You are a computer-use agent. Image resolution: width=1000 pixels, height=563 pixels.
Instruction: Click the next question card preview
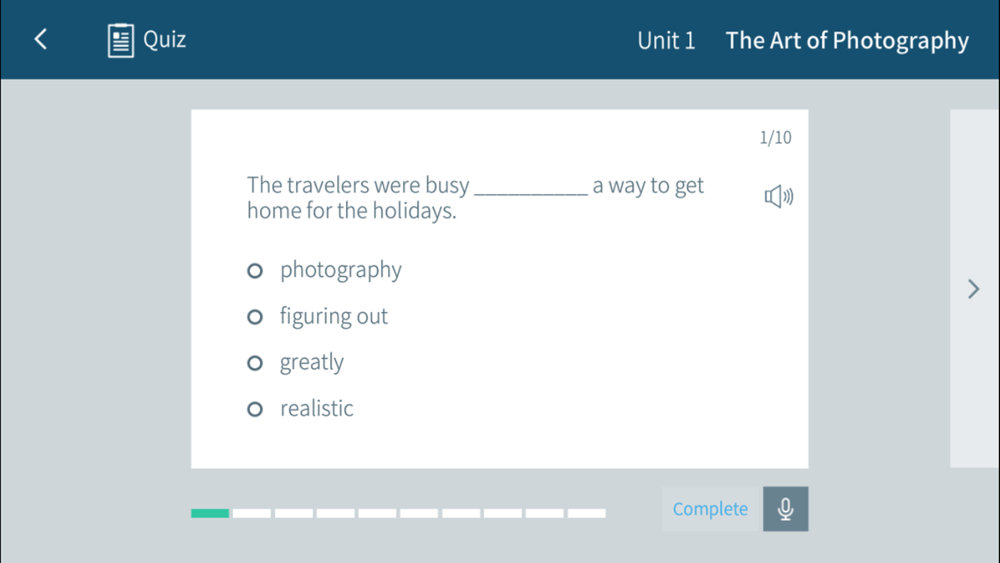point(974,200)
